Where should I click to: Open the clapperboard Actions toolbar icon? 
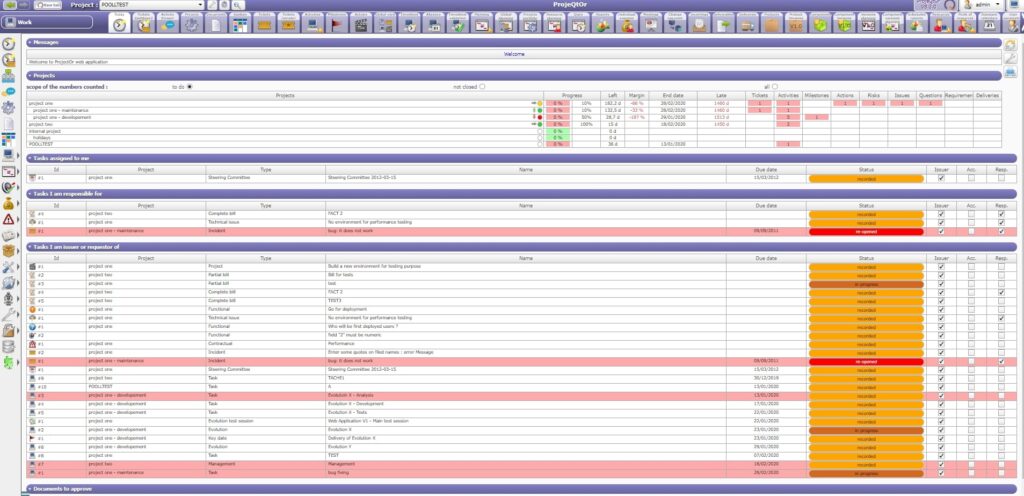click(360, 24)
